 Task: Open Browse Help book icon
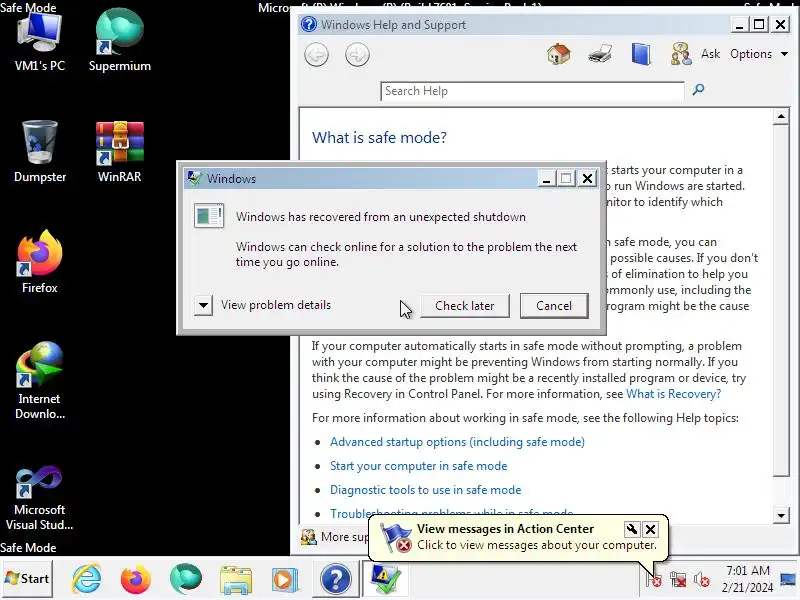[x=641, y=54]
